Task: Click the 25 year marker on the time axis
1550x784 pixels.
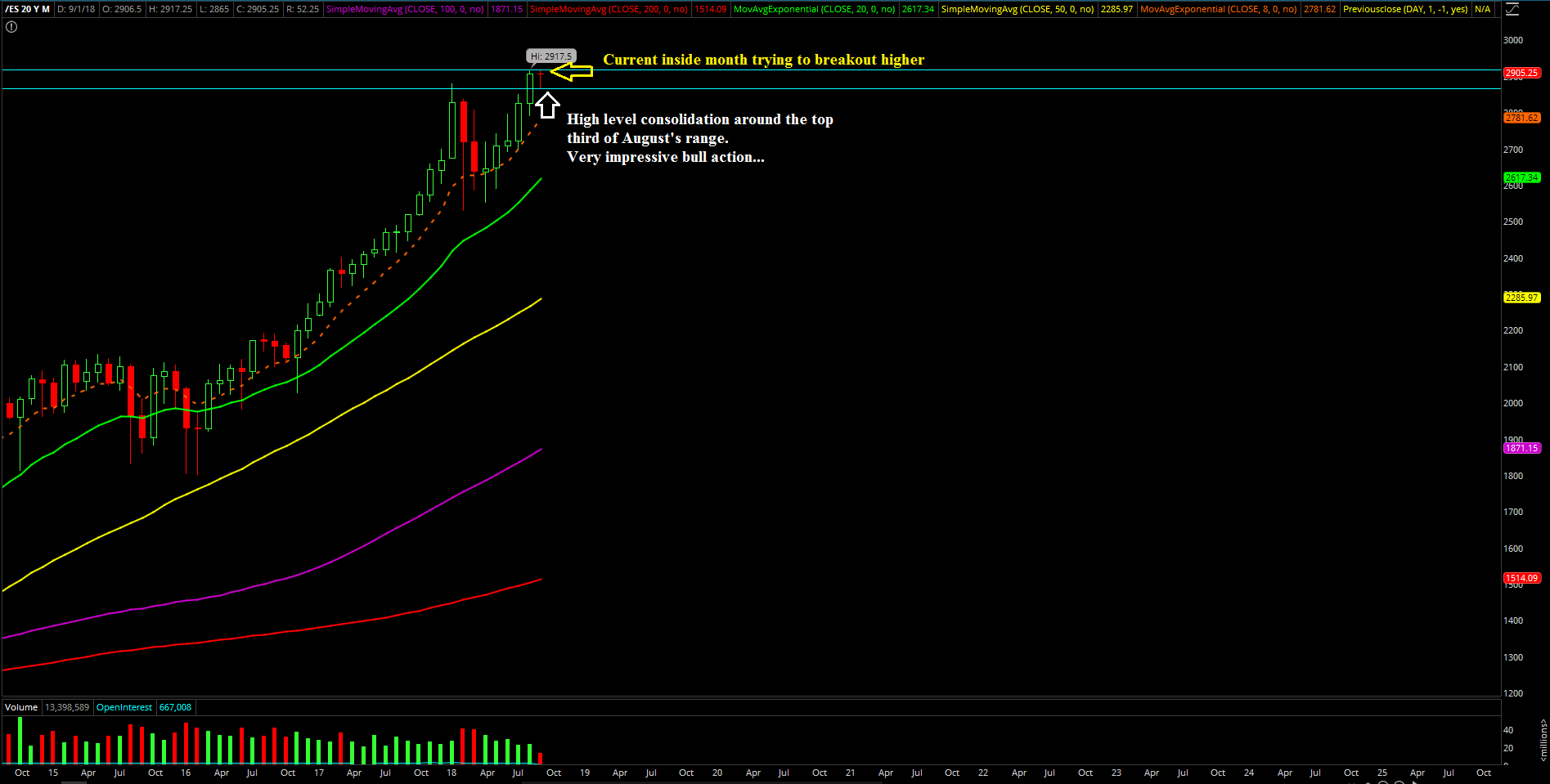Action: coord(1382,773)
